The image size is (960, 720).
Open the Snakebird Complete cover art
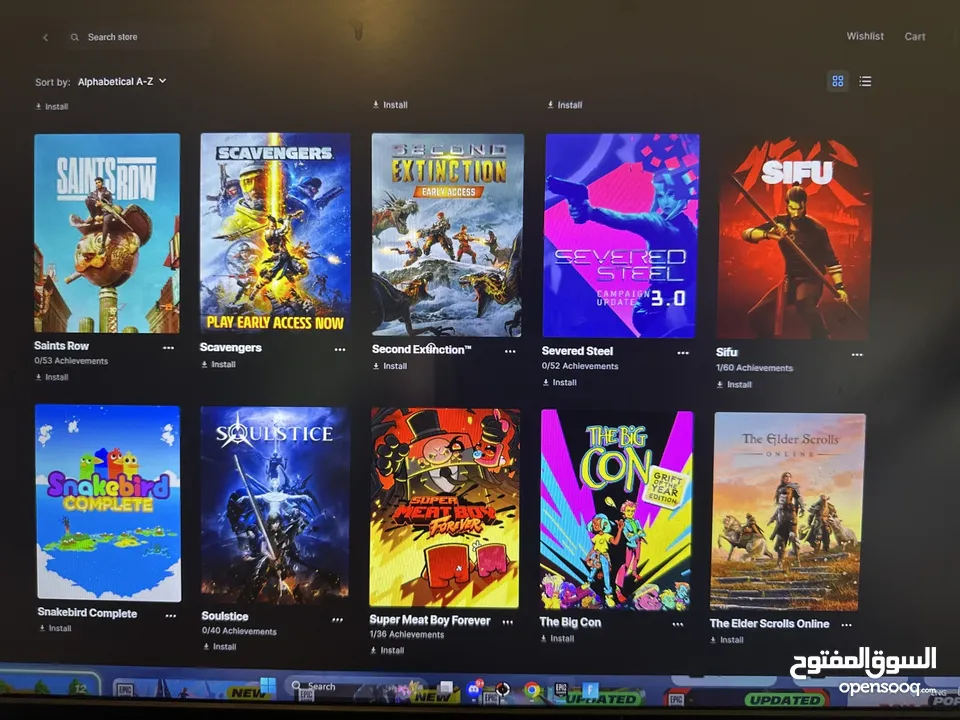coord(108,503)
